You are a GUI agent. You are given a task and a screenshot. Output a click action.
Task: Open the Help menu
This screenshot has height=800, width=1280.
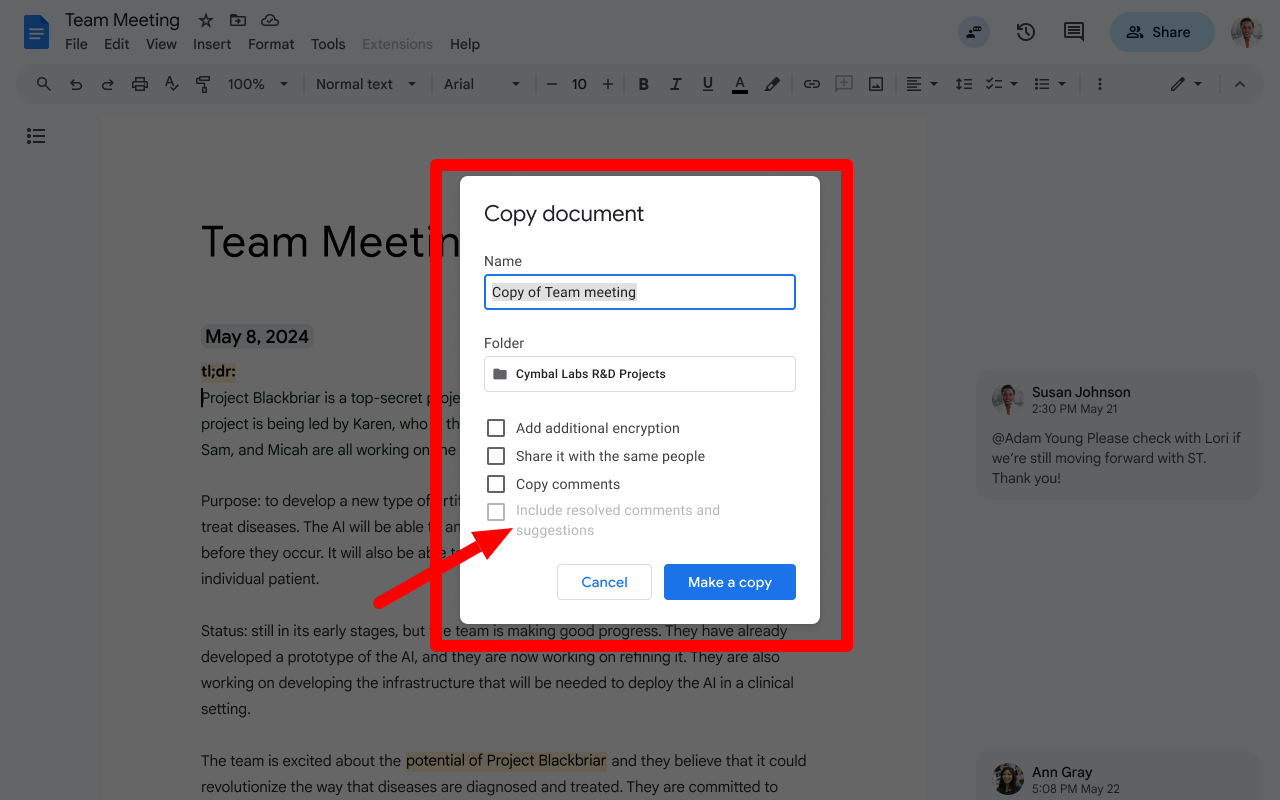click(x=465, y=44)
